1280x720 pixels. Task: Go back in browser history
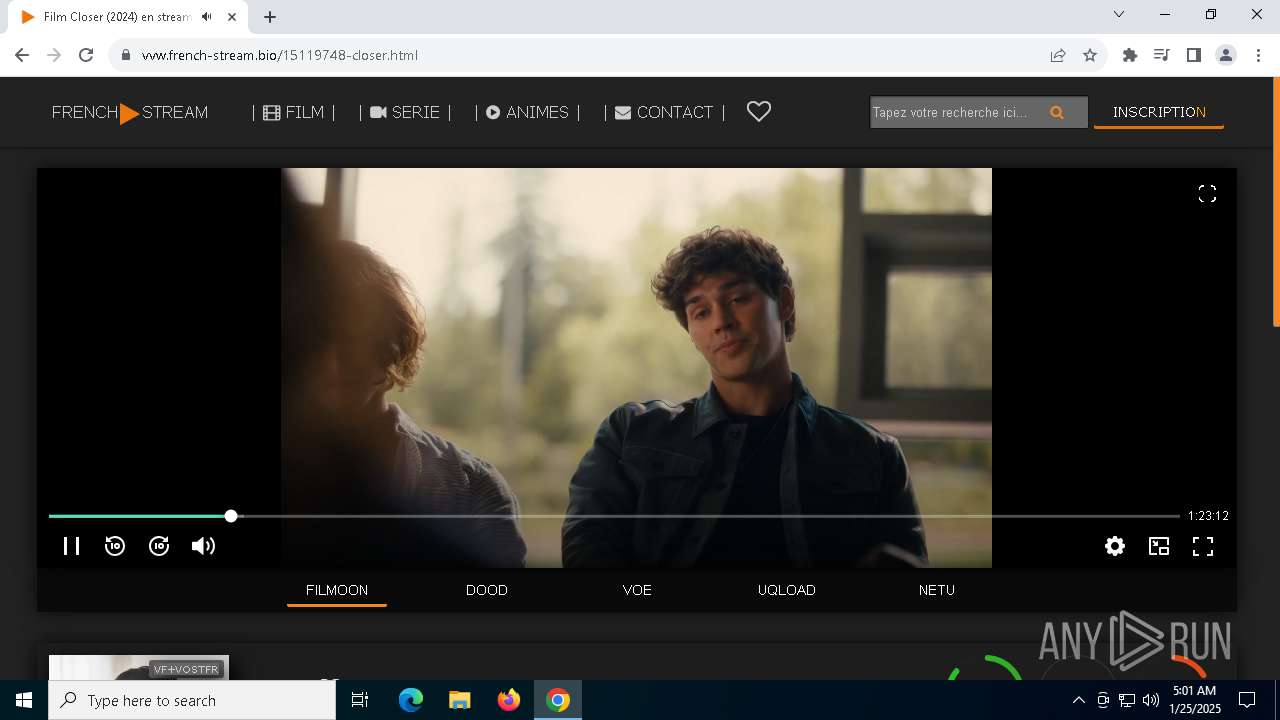click(22, 55)
